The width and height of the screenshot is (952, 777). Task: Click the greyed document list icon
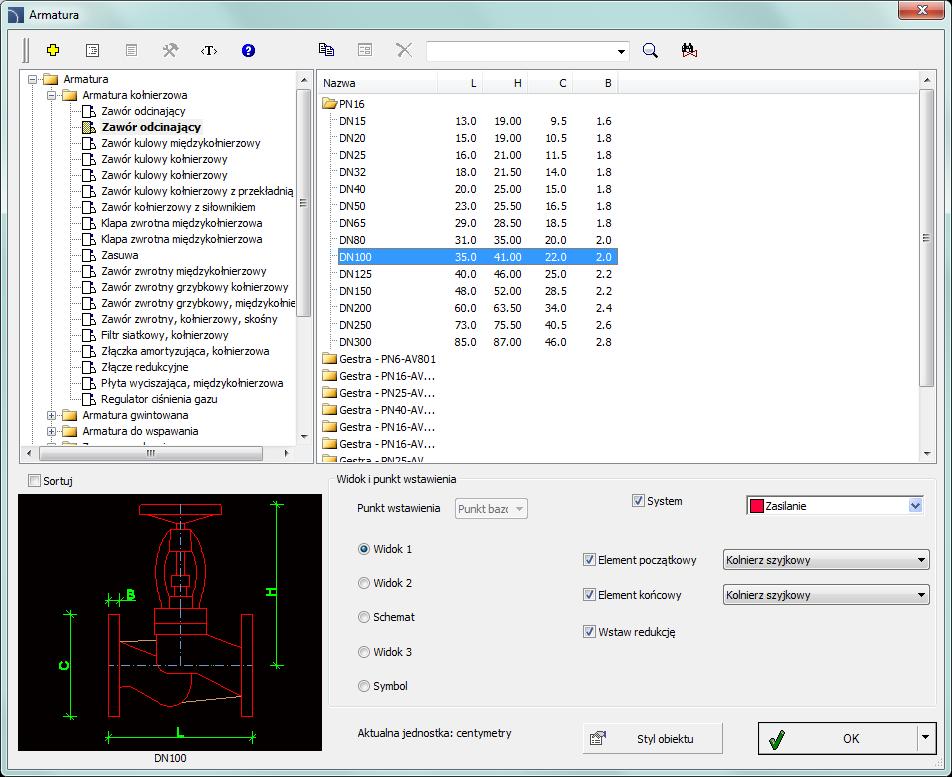coord(131,50)
